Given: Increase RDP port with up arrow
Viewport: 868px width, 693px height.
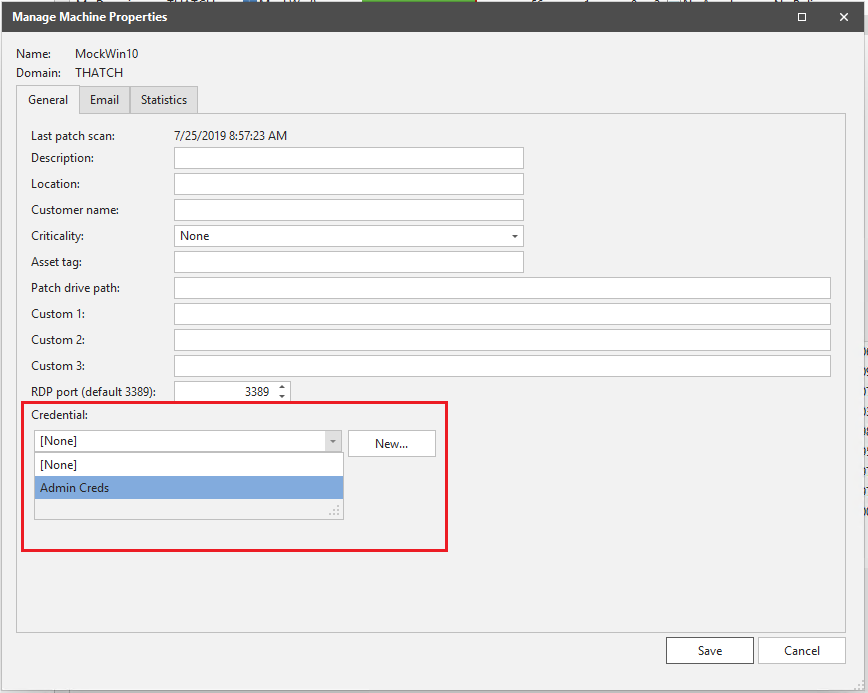Looking at the screenshot, I should (282, 387).
